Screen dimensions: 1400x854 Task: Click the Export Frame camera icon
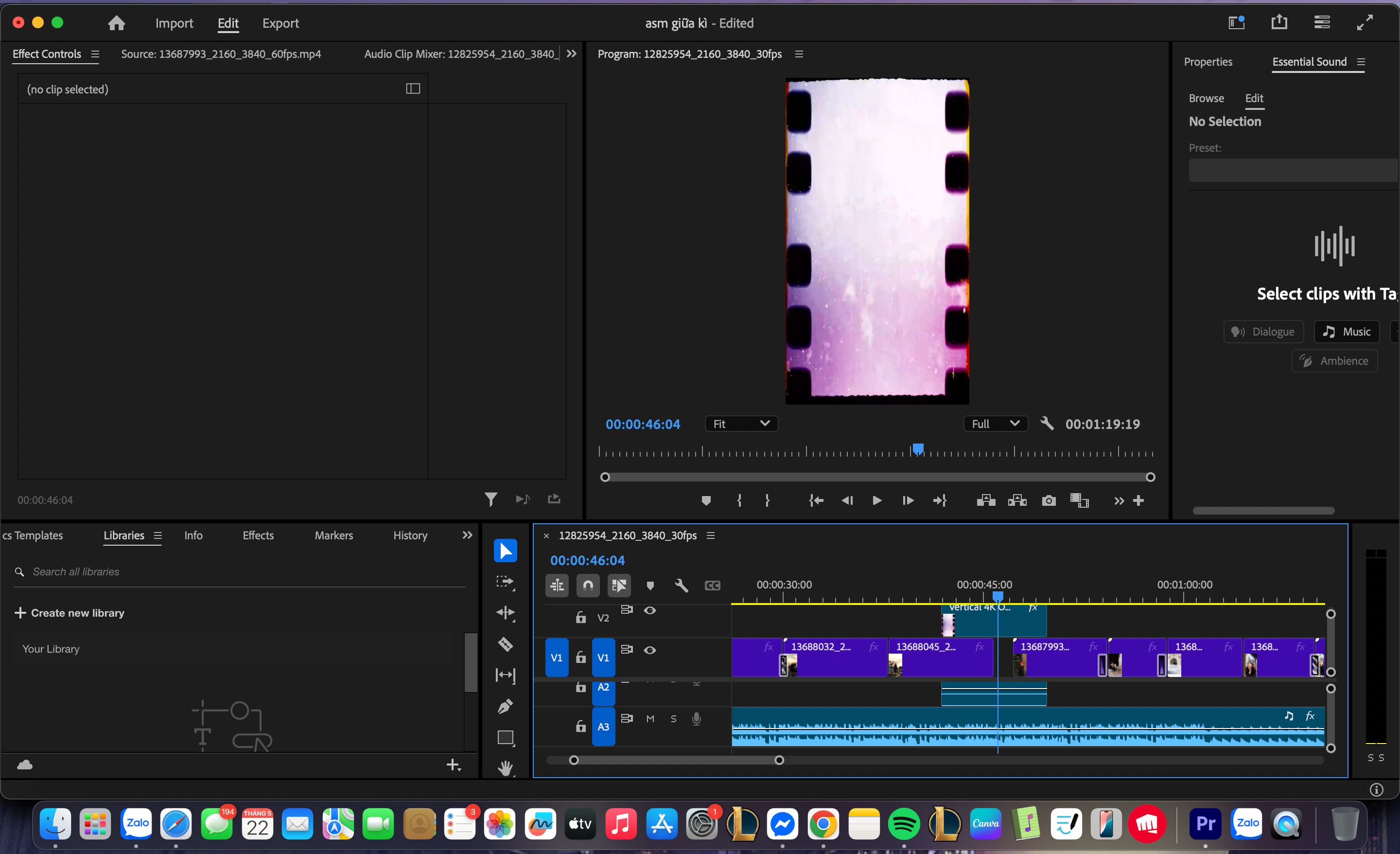1049,500
